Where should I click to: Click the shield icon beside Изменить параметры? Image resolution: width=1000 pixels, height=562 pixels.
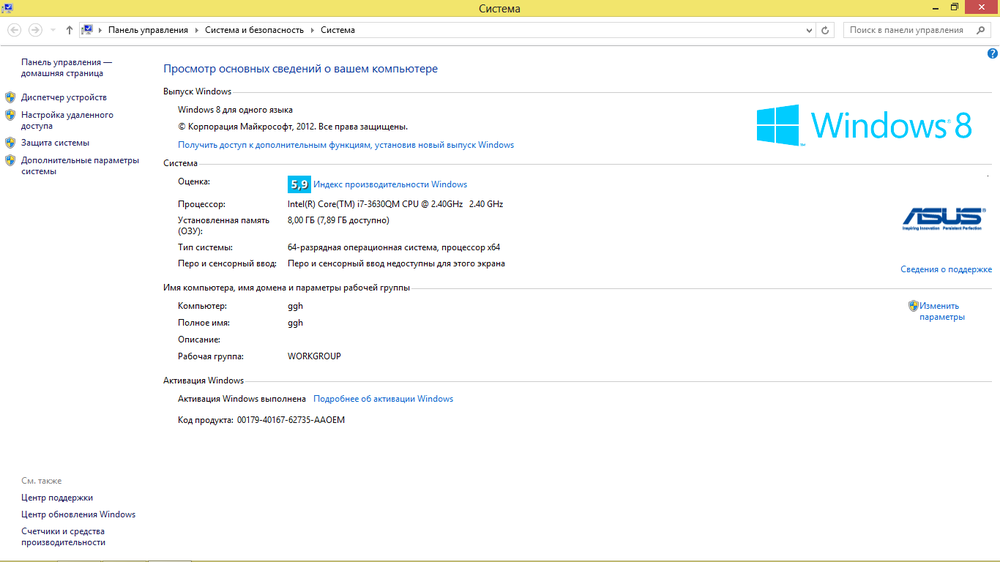click(913, 306)
